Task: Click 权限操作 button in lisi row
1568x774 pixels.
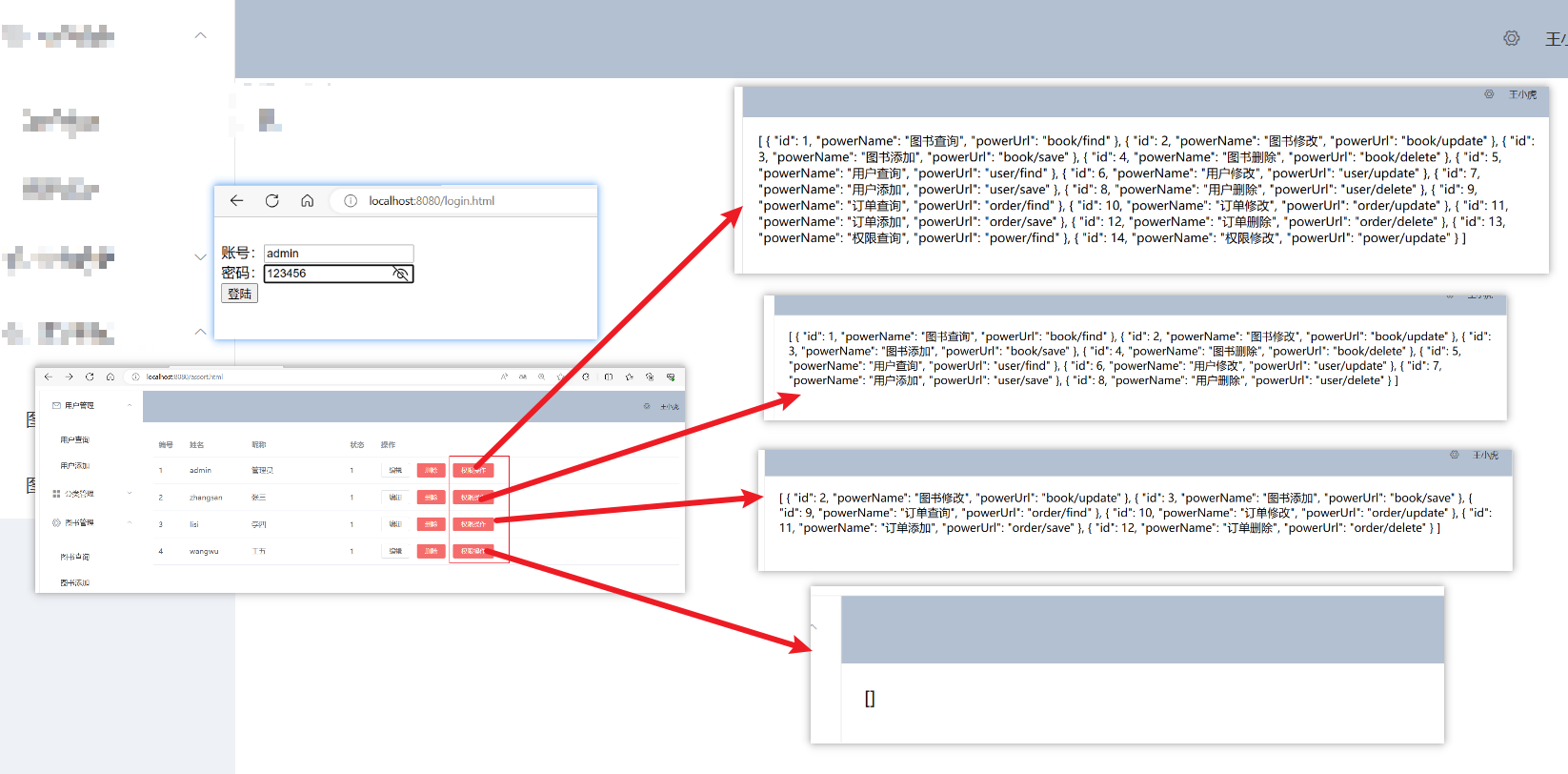Action: click(x=473, y=524)
